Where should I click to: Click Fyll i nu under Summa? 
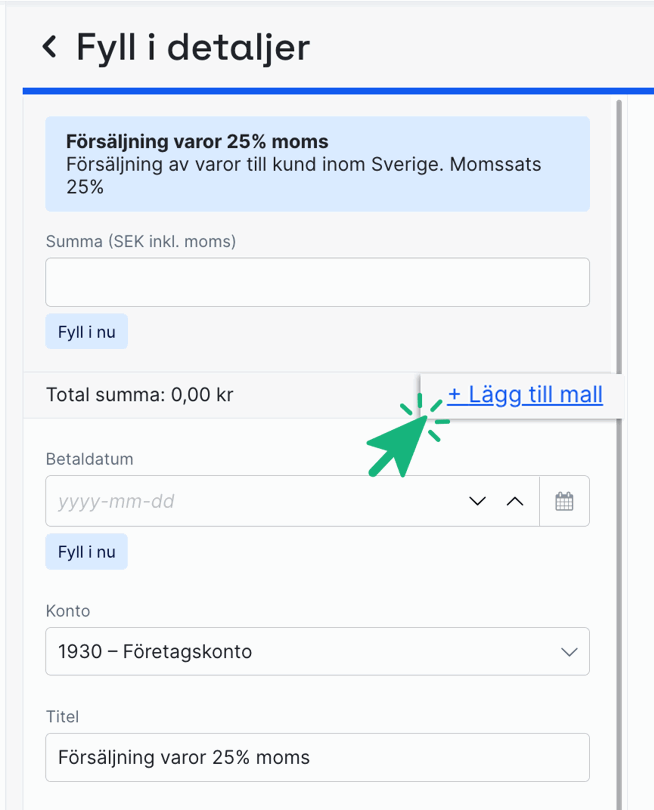86,331
